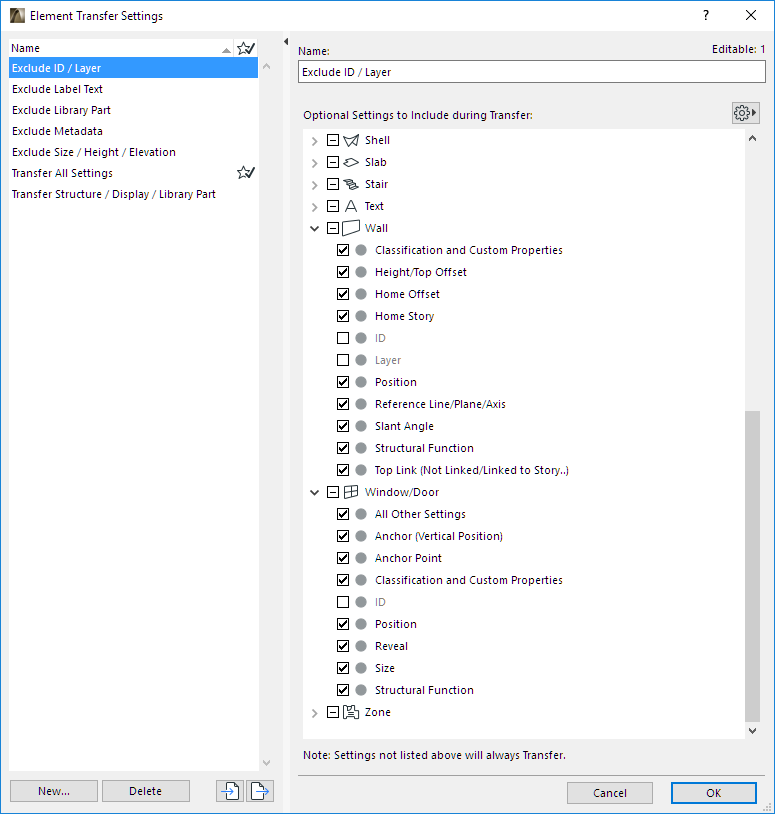Enable the Layer checkbox under Wall
775x814 pixels.
point(343,360)
